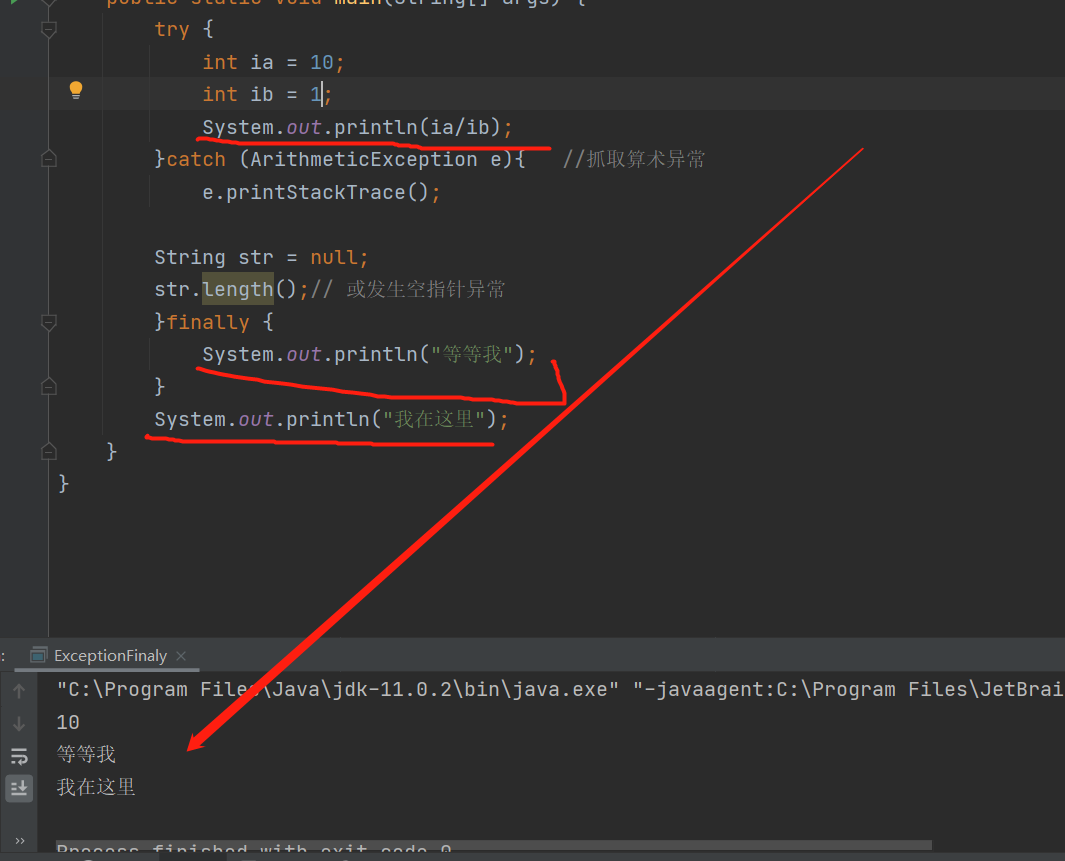Click the highlighted length method call
The image size is (1065, 861).
coord(238,289)
